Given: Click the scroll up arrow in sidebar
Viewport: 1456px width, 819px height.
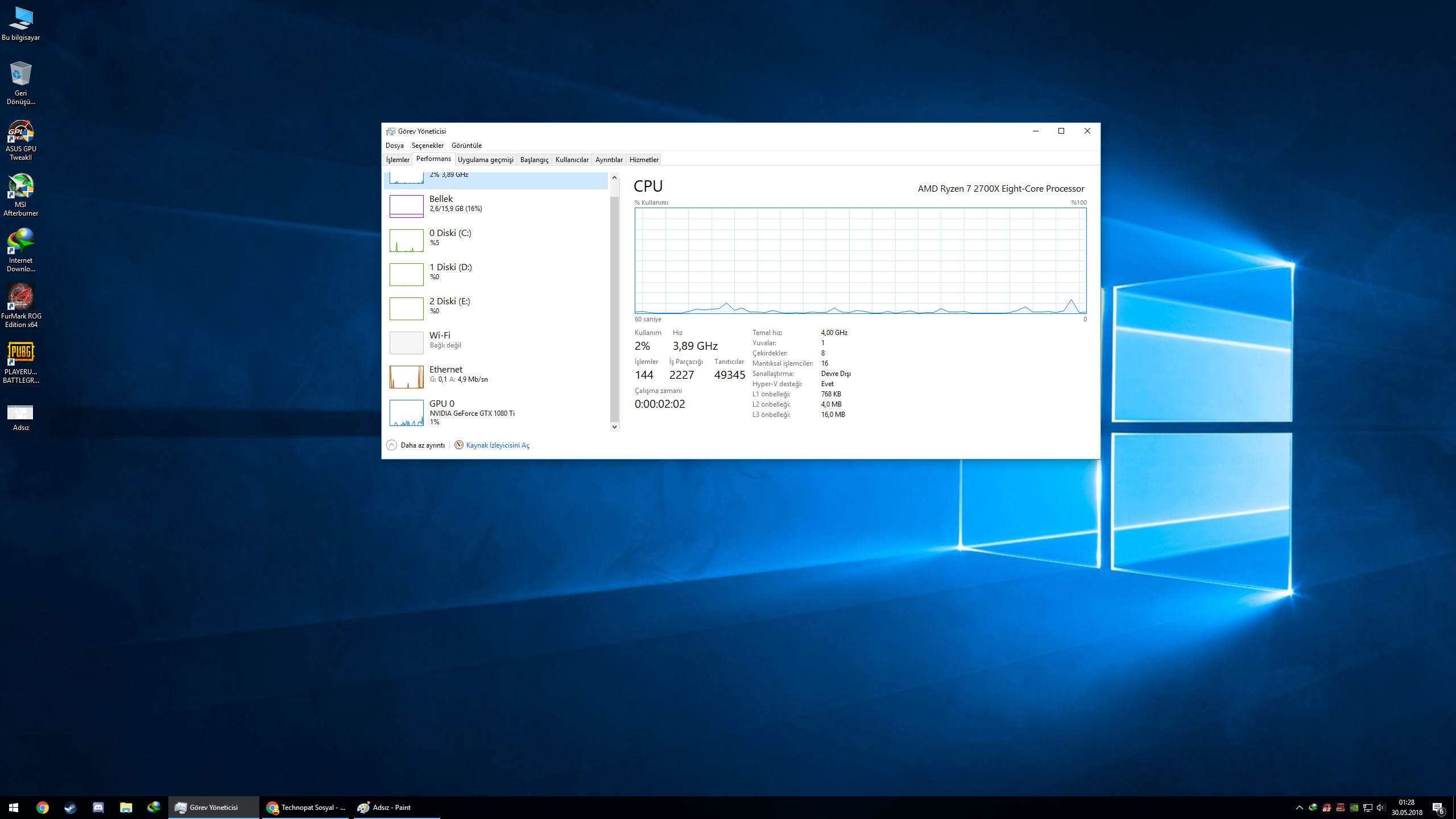Looking at the screenshot, I should point(614,177).
